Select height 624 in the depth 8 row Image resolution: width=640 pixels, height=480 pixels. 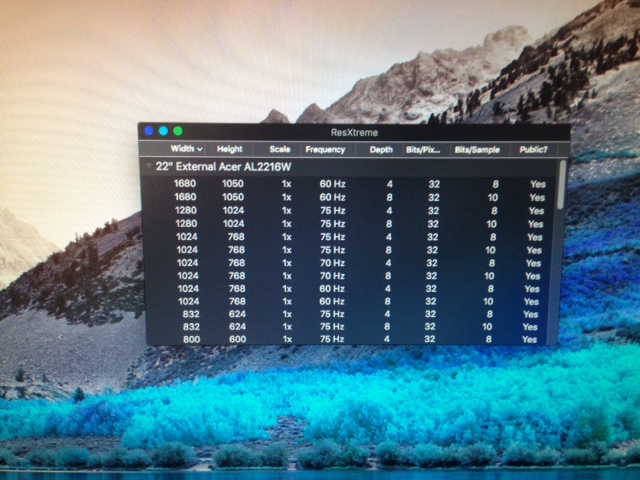coord(237,327)
